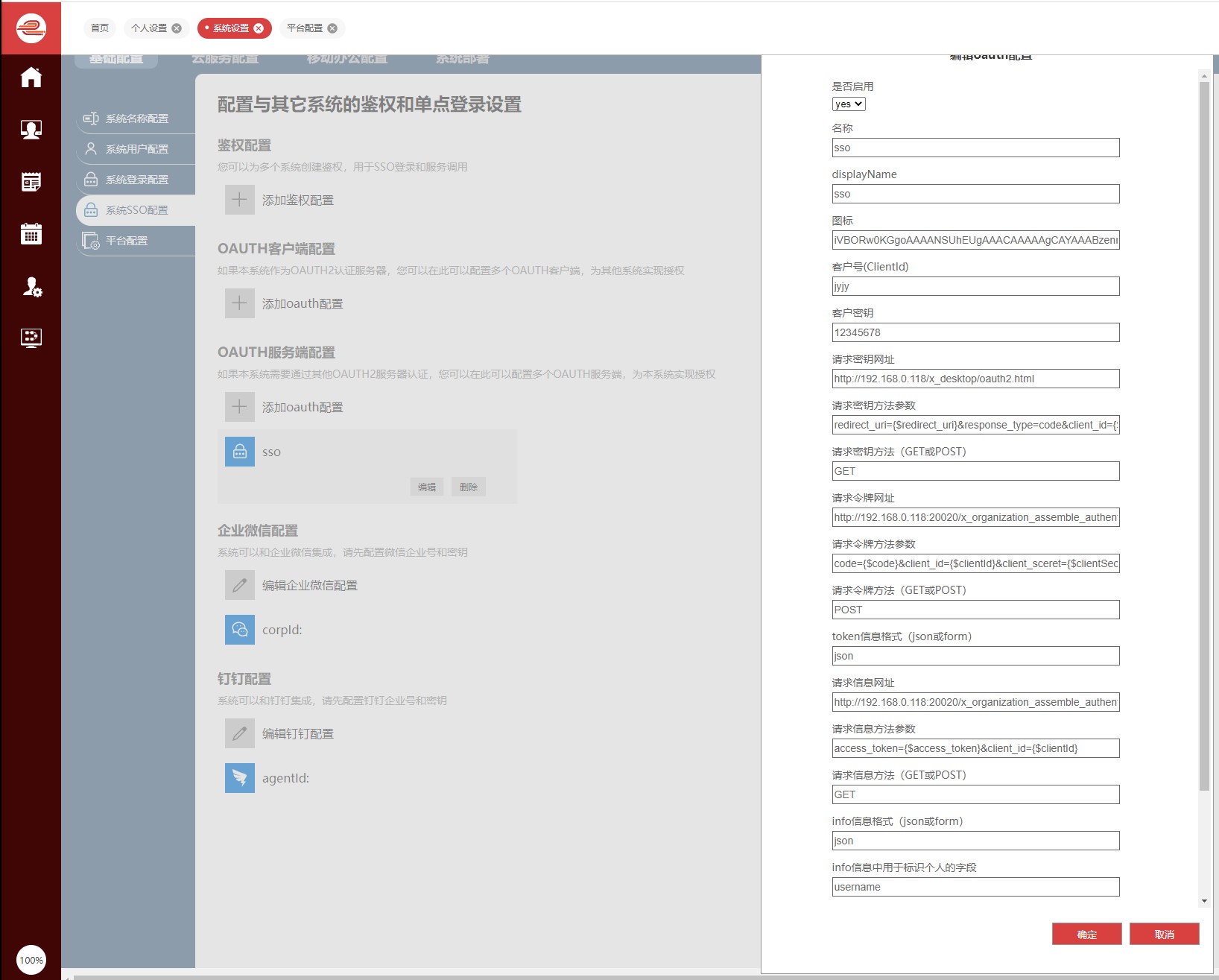Open 平台配置 in the left settings menu
1219x980 pixels.
(x=136, y=241)
